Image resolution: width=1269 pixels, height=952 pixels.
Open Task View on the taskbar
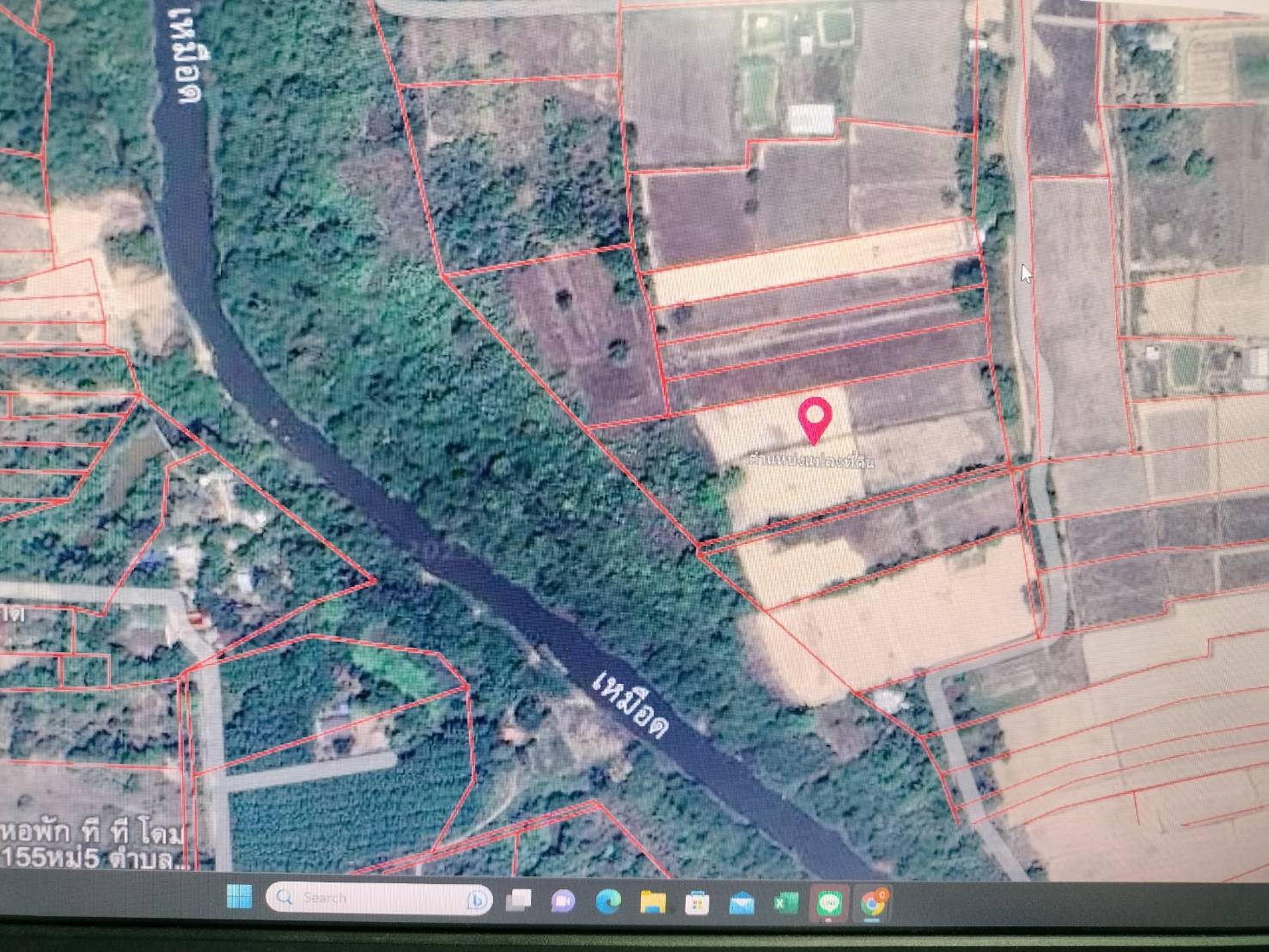(519, 900)
